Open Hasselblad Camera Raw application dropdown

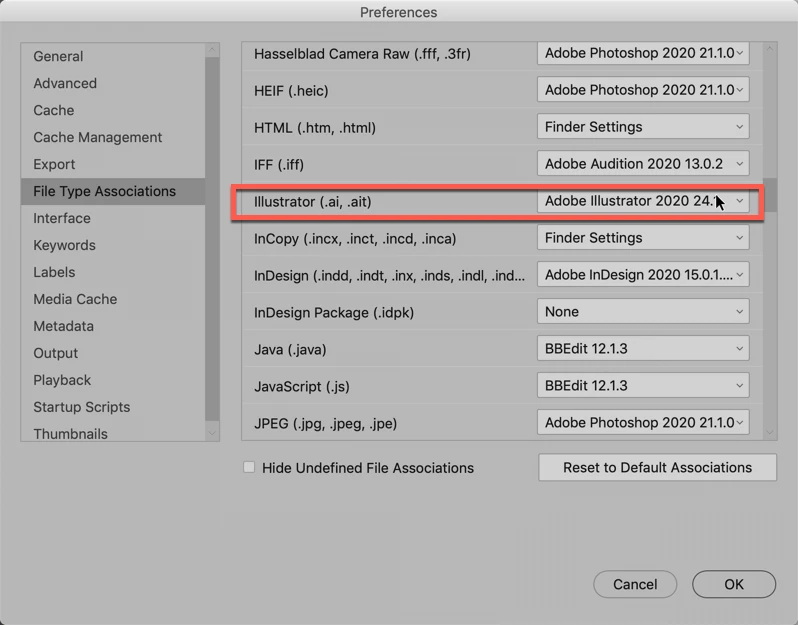coord(643,53)
